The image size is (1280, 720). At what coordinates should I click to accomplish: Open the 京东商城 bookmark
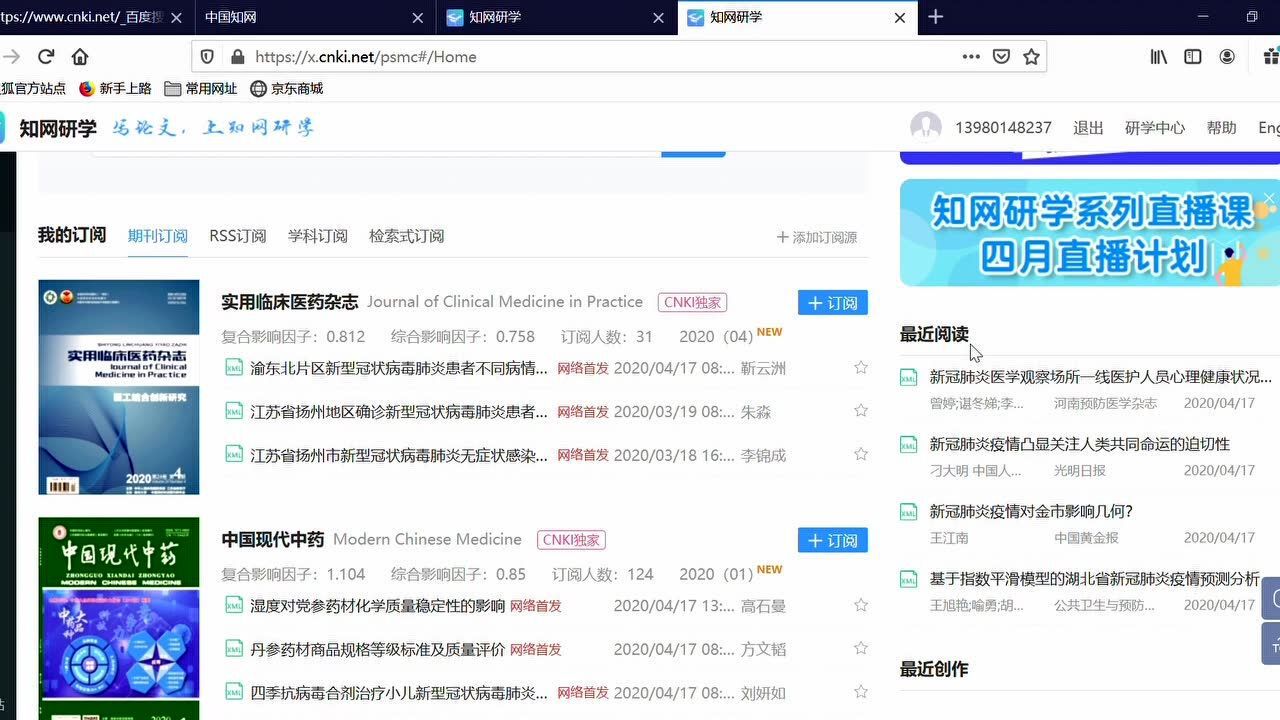click(x=287, y=88)
